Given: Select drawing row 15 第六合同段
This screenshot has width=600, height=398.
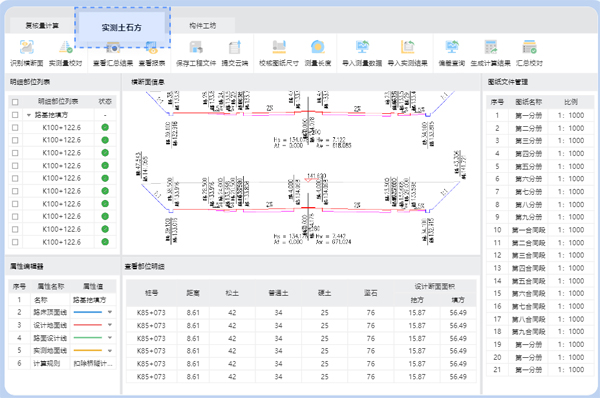Looking at the screenshot, I should click(x=540, y=294).
